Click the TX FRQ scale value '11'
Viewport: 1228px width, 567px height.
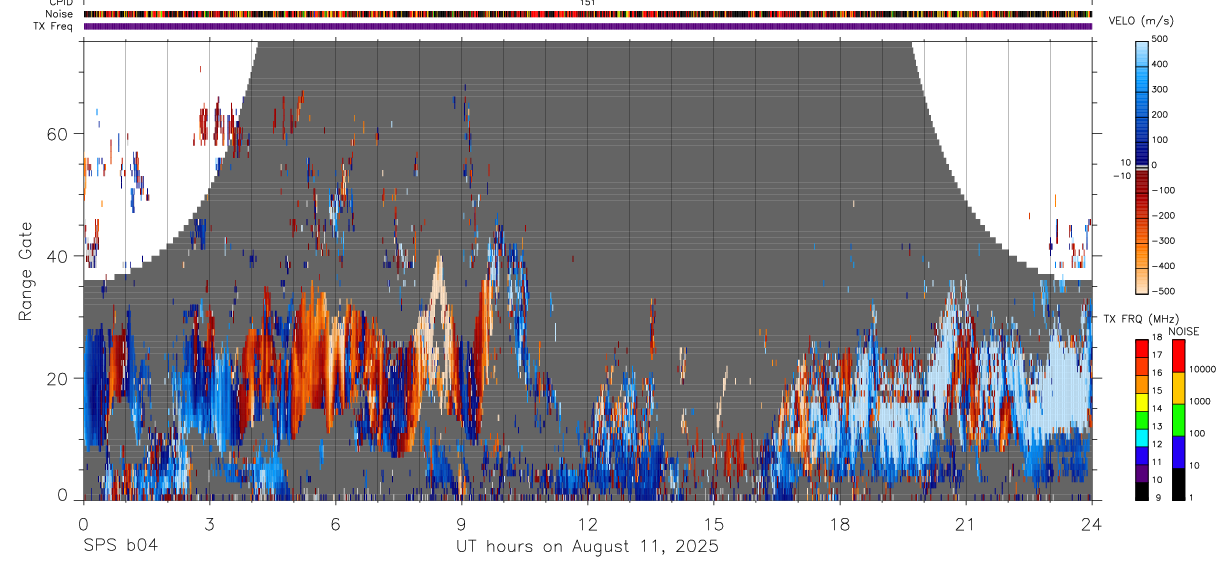point(1157,462)
